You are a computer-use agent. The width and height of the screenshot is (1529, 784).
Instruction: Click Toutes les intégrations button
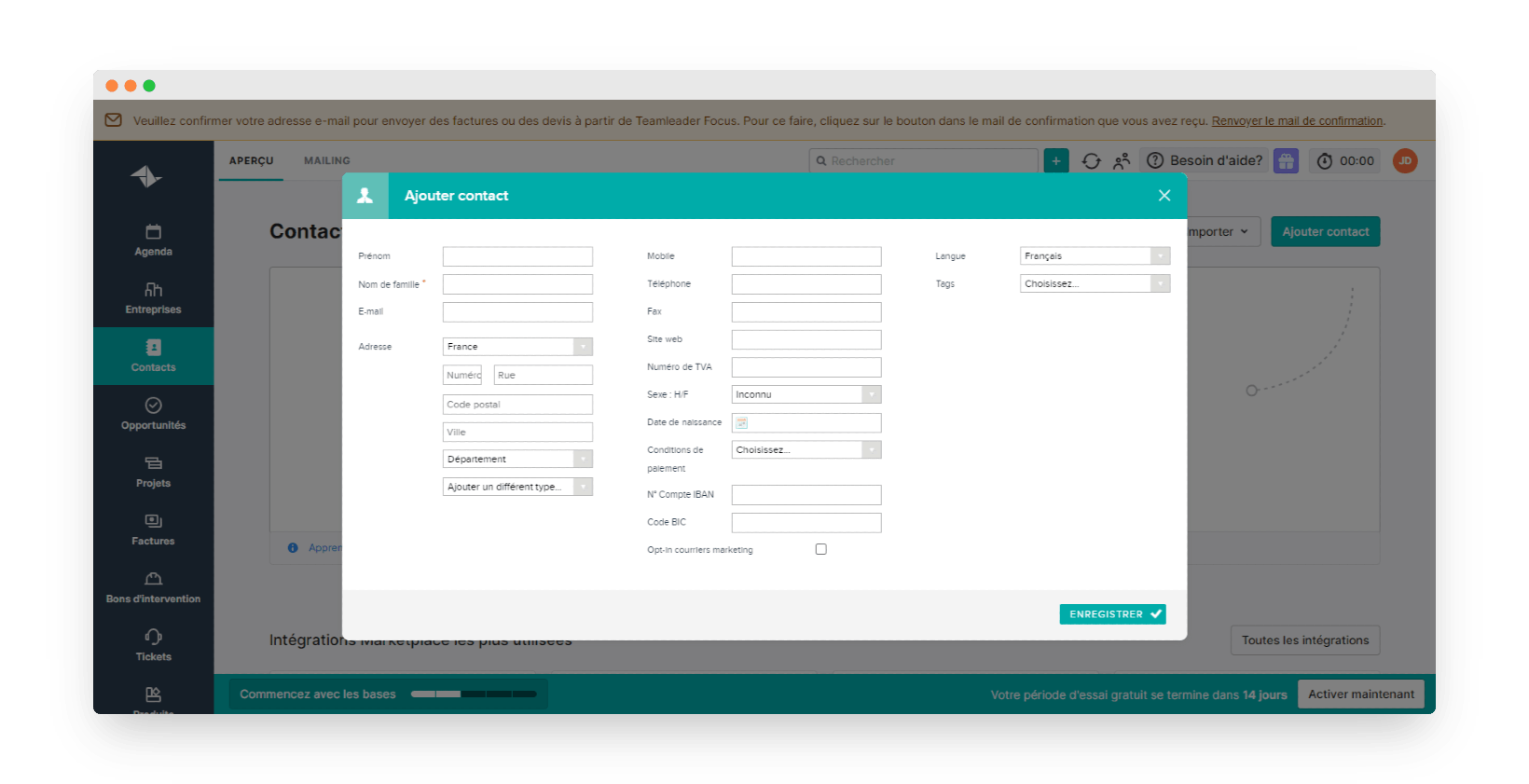pyautogui.click(x=1305, y=640)
